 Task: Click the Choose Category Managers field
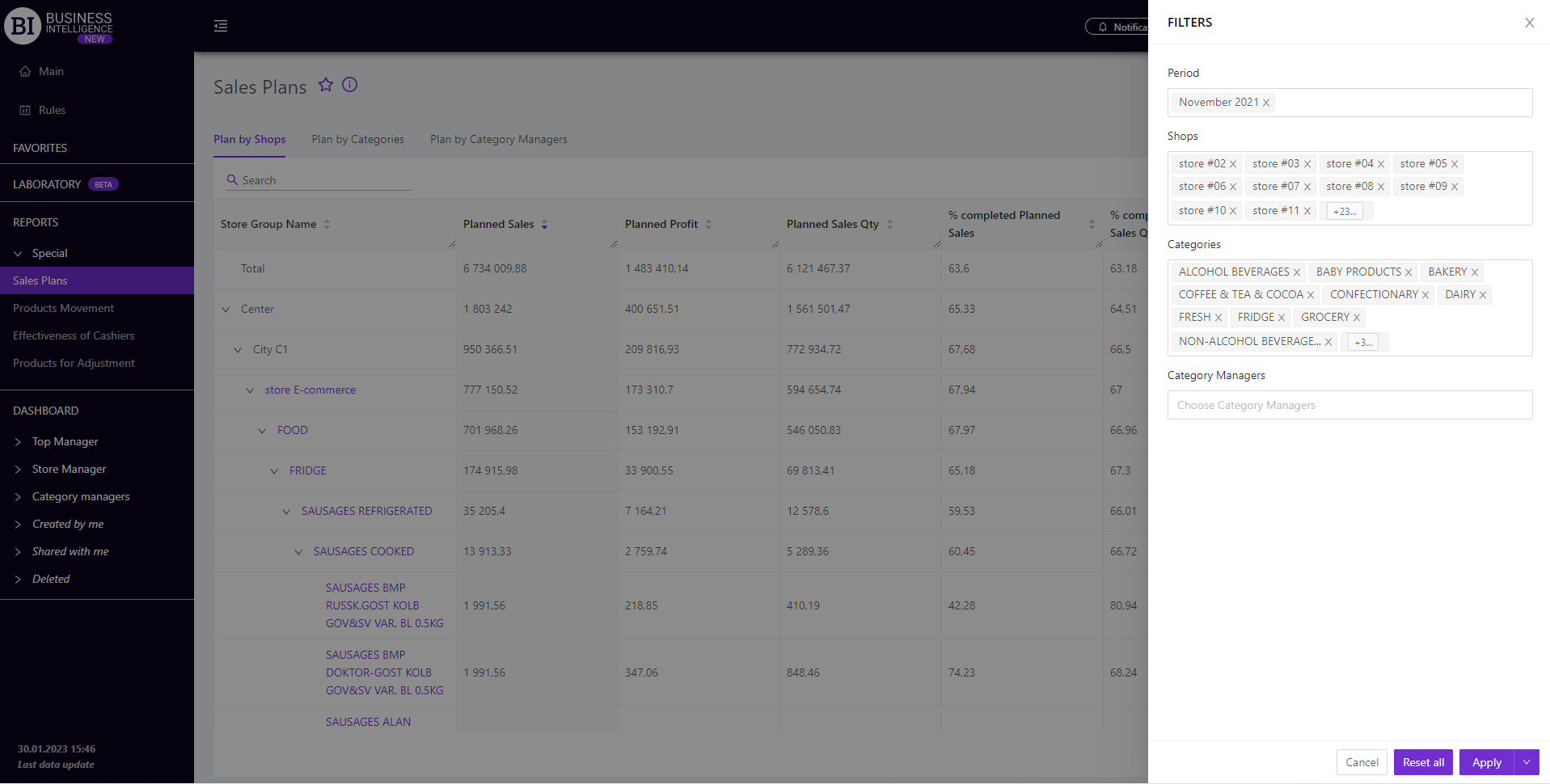[1349, 405]
